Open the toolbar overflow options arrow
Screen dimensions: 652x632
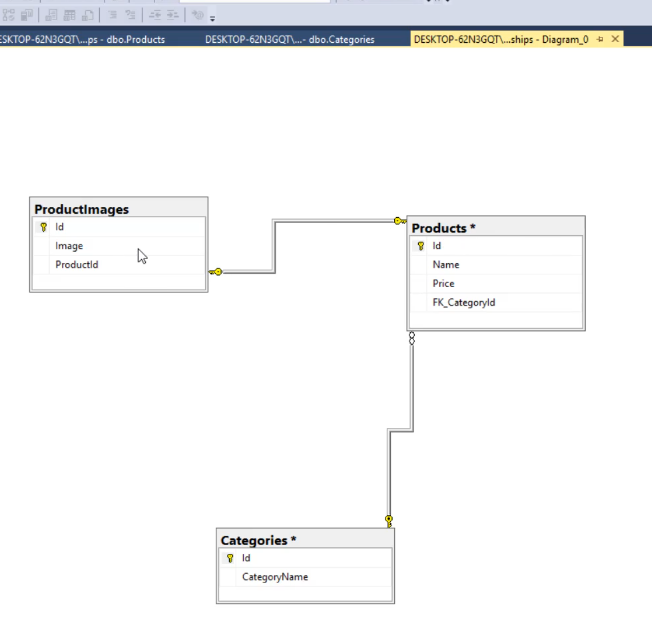[x=212, y=18]
